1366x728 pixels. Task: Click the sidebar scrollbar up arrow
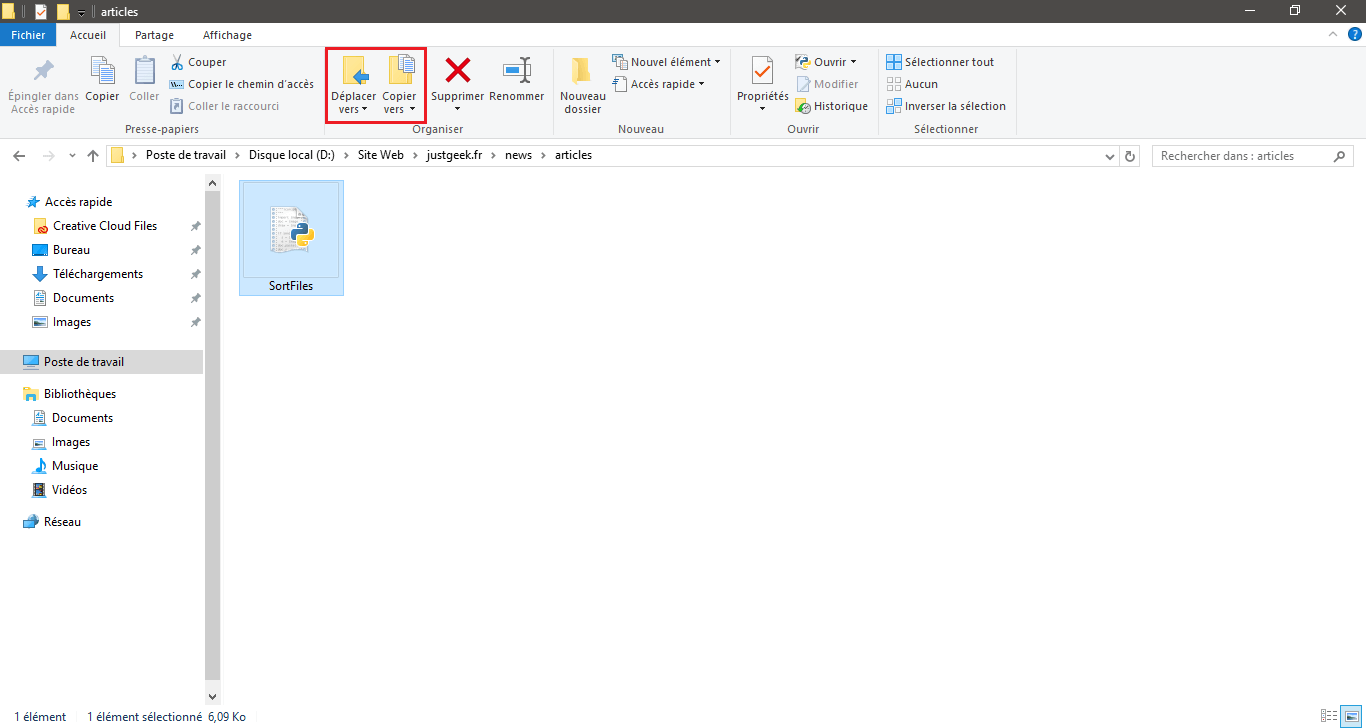point(212,183)
